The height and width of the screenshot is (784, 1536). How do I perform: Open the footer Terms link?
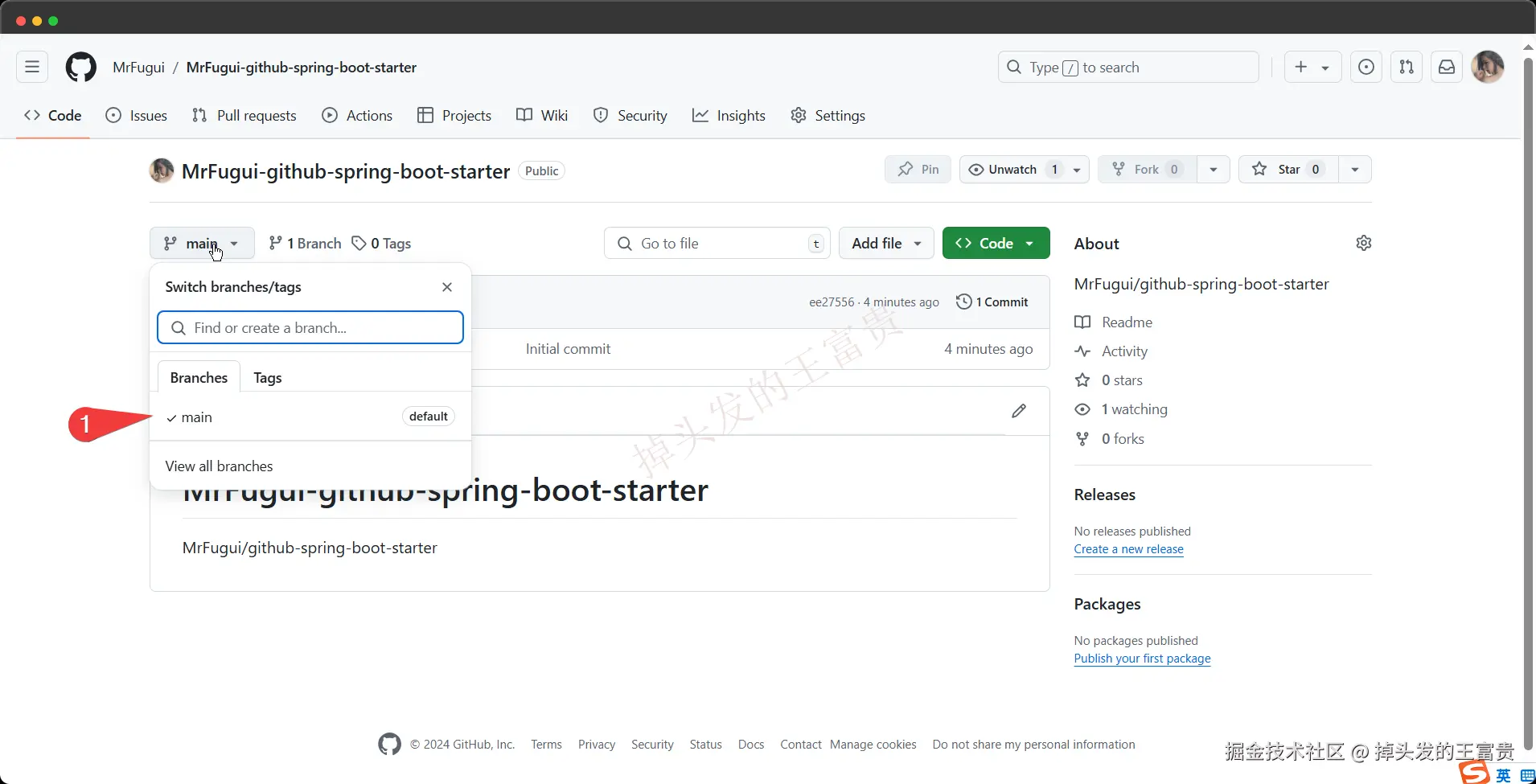click(x=546, y=745)
